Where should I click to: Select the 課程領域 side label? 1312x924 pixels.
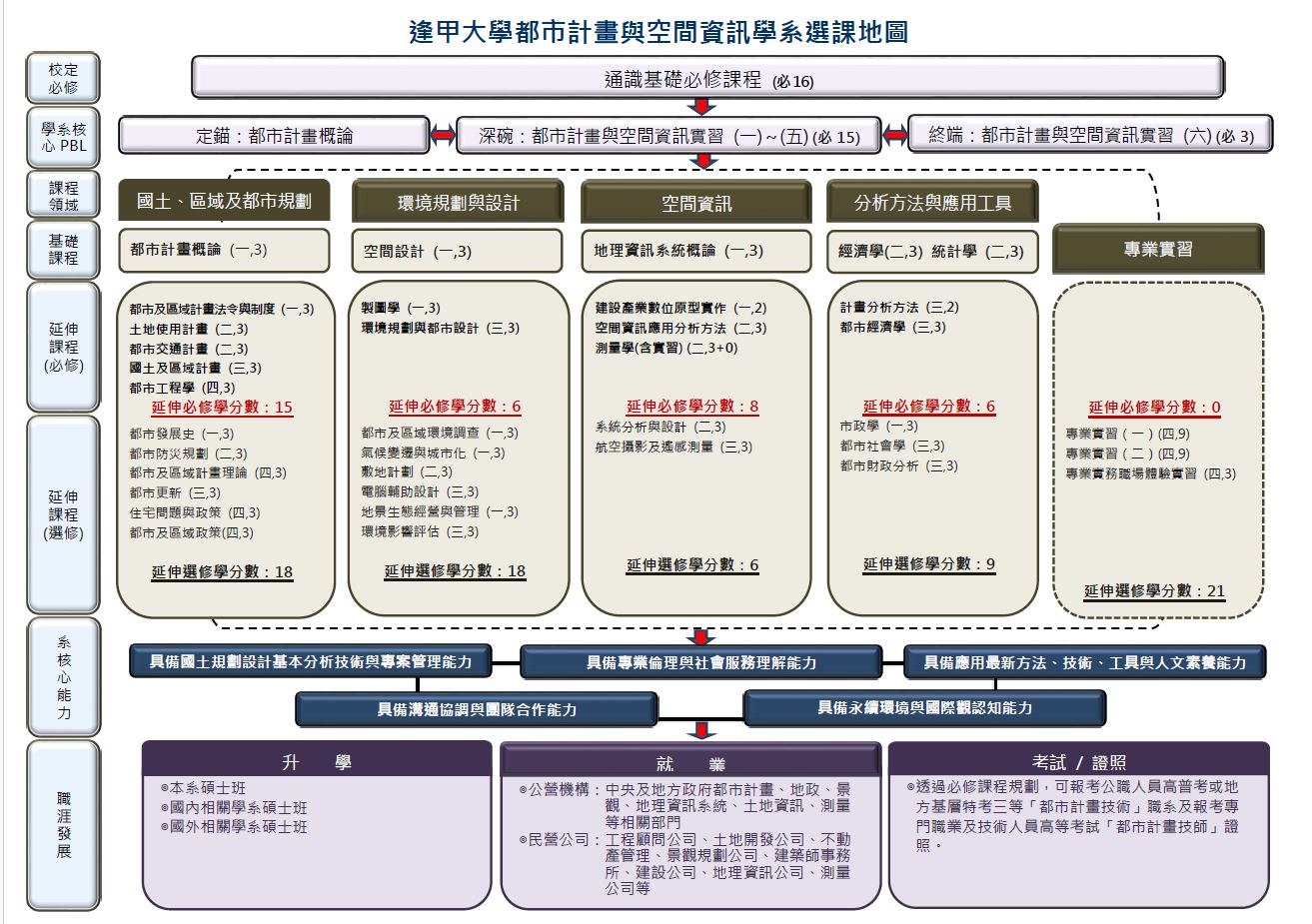tap(63, 195)
